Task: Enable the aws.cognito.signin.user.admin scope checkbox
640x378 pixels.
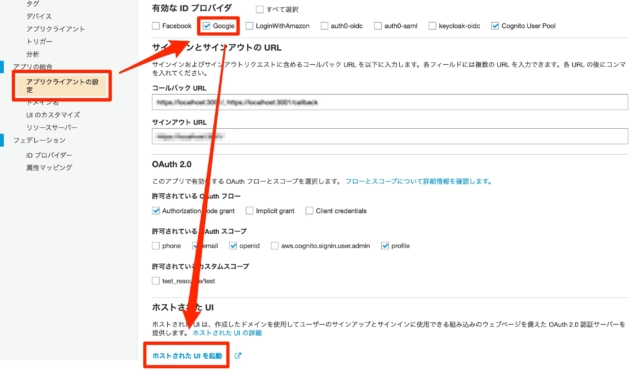Action: point(275,246)
